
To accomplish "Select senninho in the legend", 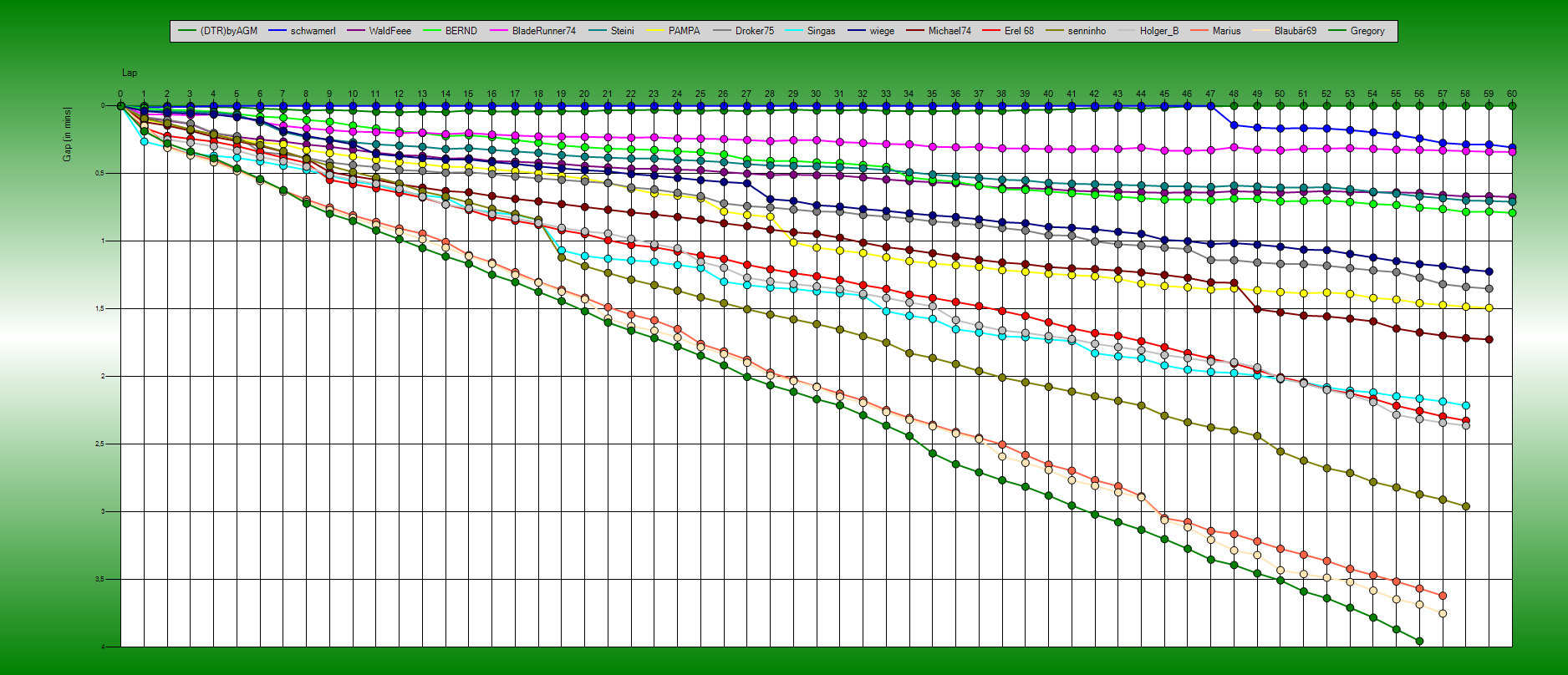I will coord(1075,31).
